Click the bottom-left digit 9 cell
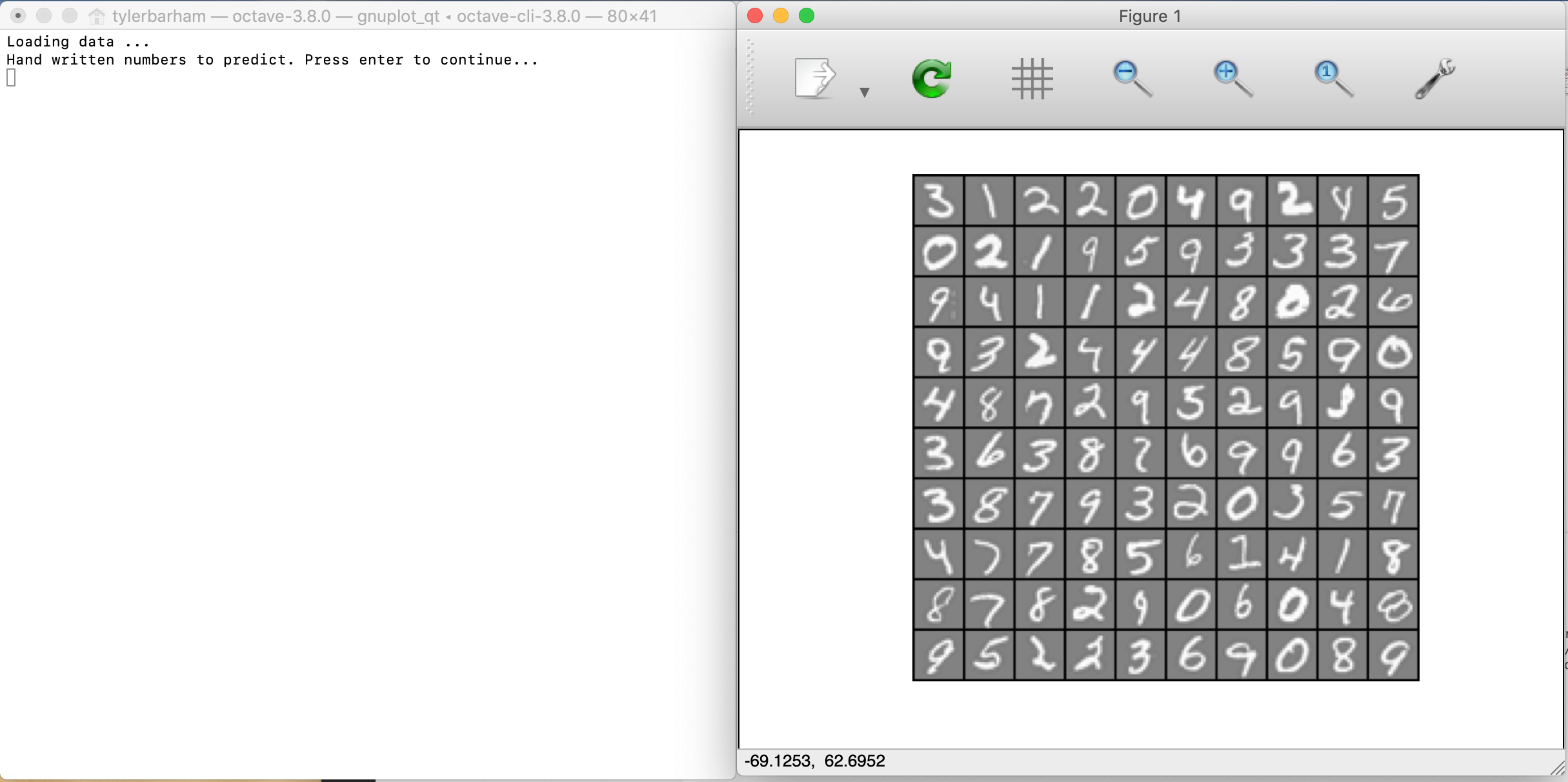 tap(938, 656)
